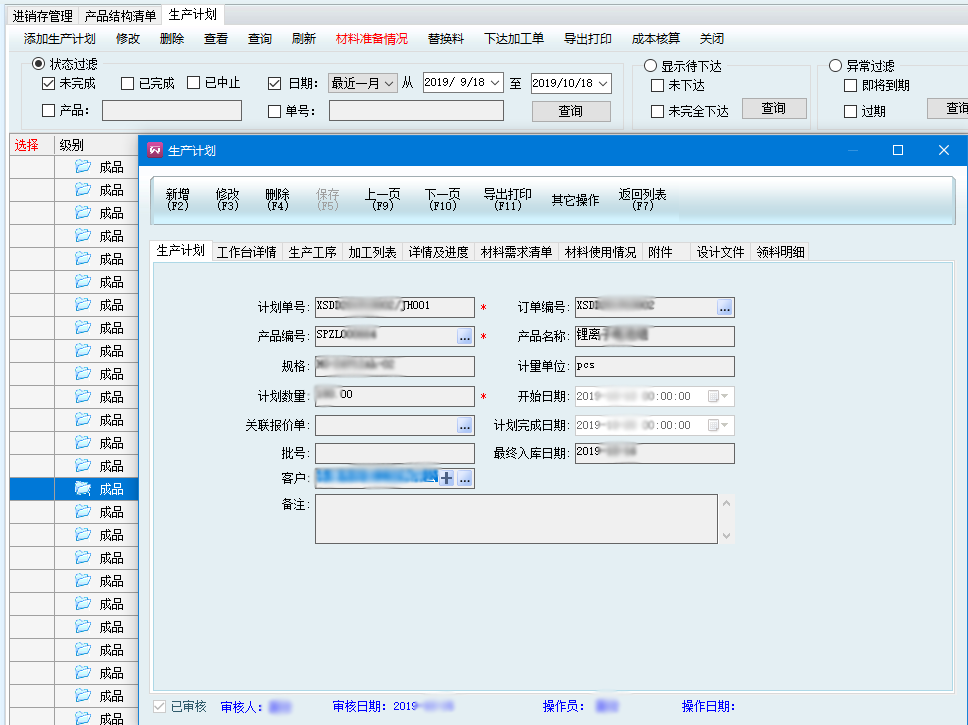Click 成本核算 in the main toolbar
Image resolution: width=968 pixels, height=725 pixels.
coord(656,38)
